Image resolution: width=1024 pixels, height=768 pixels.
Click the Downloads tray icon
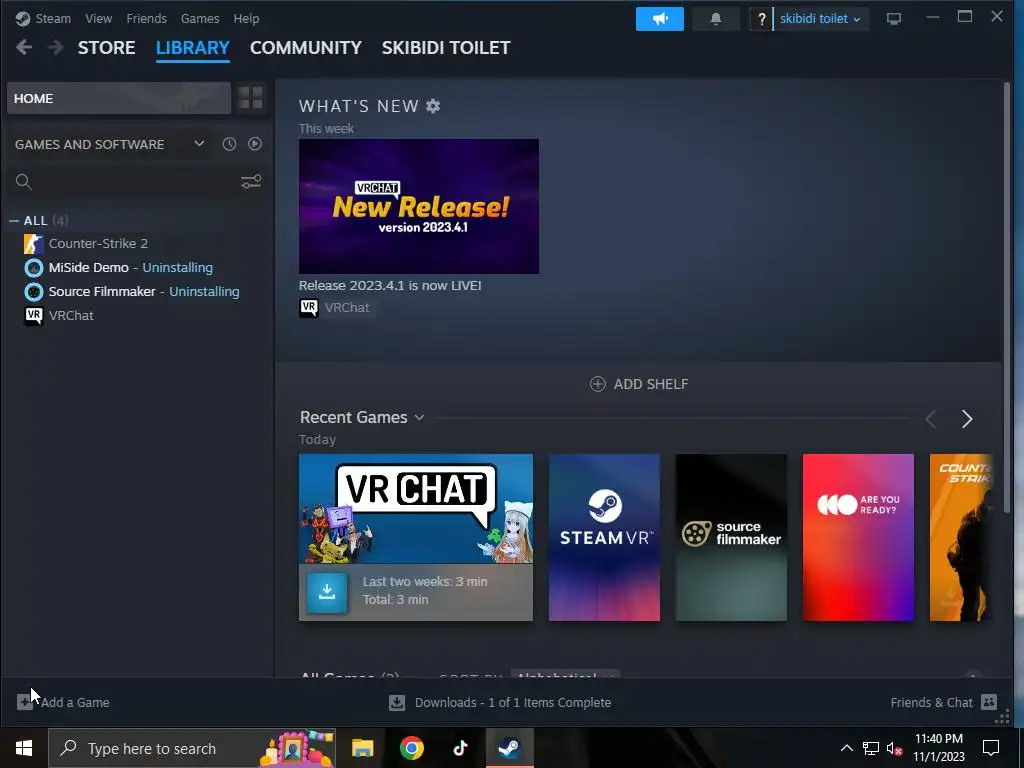coord(397,703)
